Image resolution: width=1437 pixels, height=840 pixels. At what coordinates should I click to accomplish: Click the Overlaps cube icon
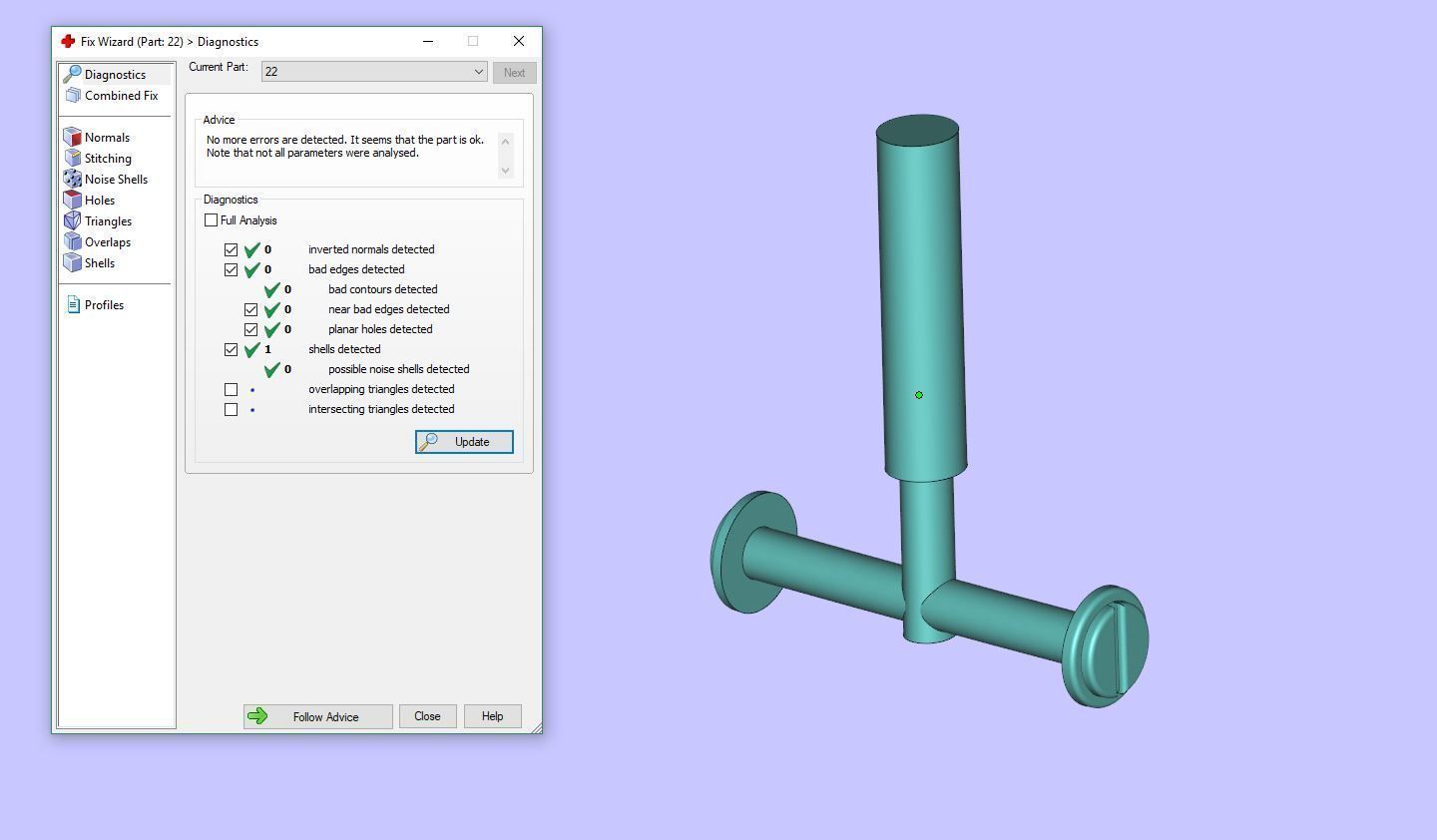click(x=72, y=242)
